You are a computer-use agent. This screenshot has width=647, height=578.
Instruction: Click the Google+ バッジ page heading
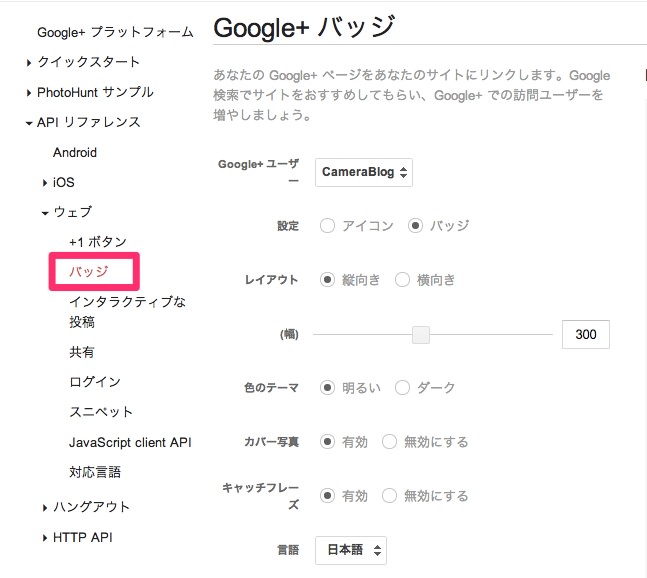tap(305, 27)
